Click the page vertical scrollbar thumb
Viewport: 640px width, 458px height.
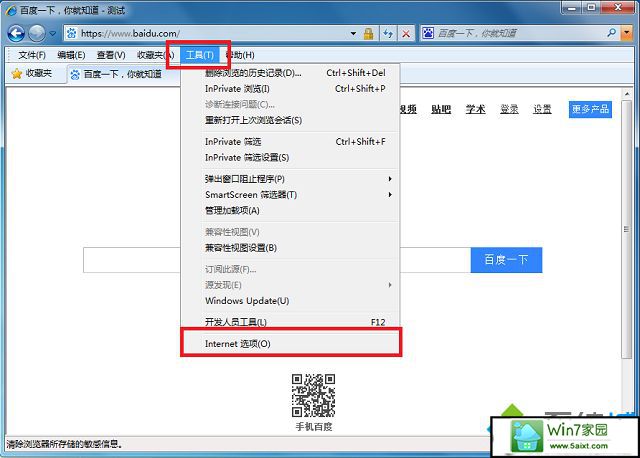pos(627,230)
